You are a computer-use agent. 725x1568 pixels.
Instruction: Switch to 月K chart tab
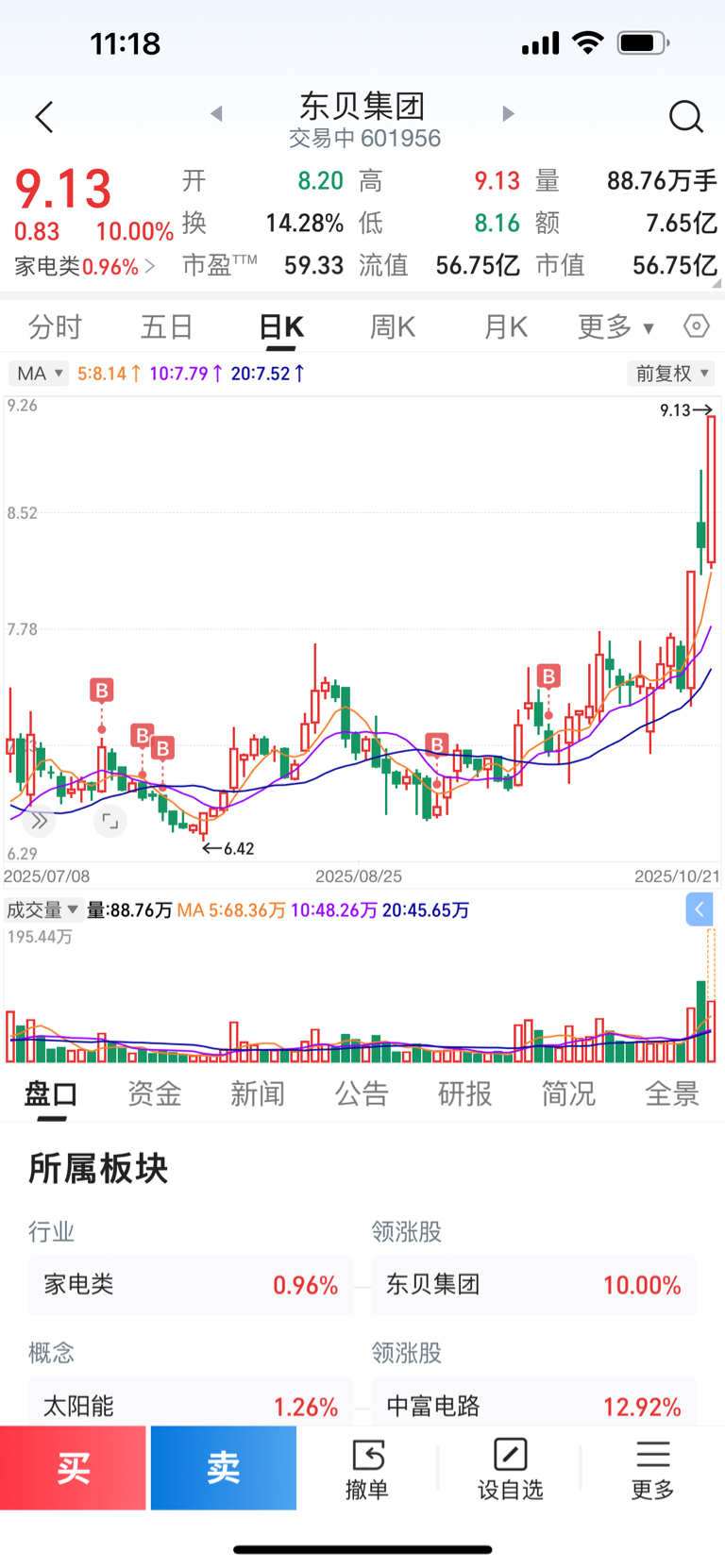[505, 327]
